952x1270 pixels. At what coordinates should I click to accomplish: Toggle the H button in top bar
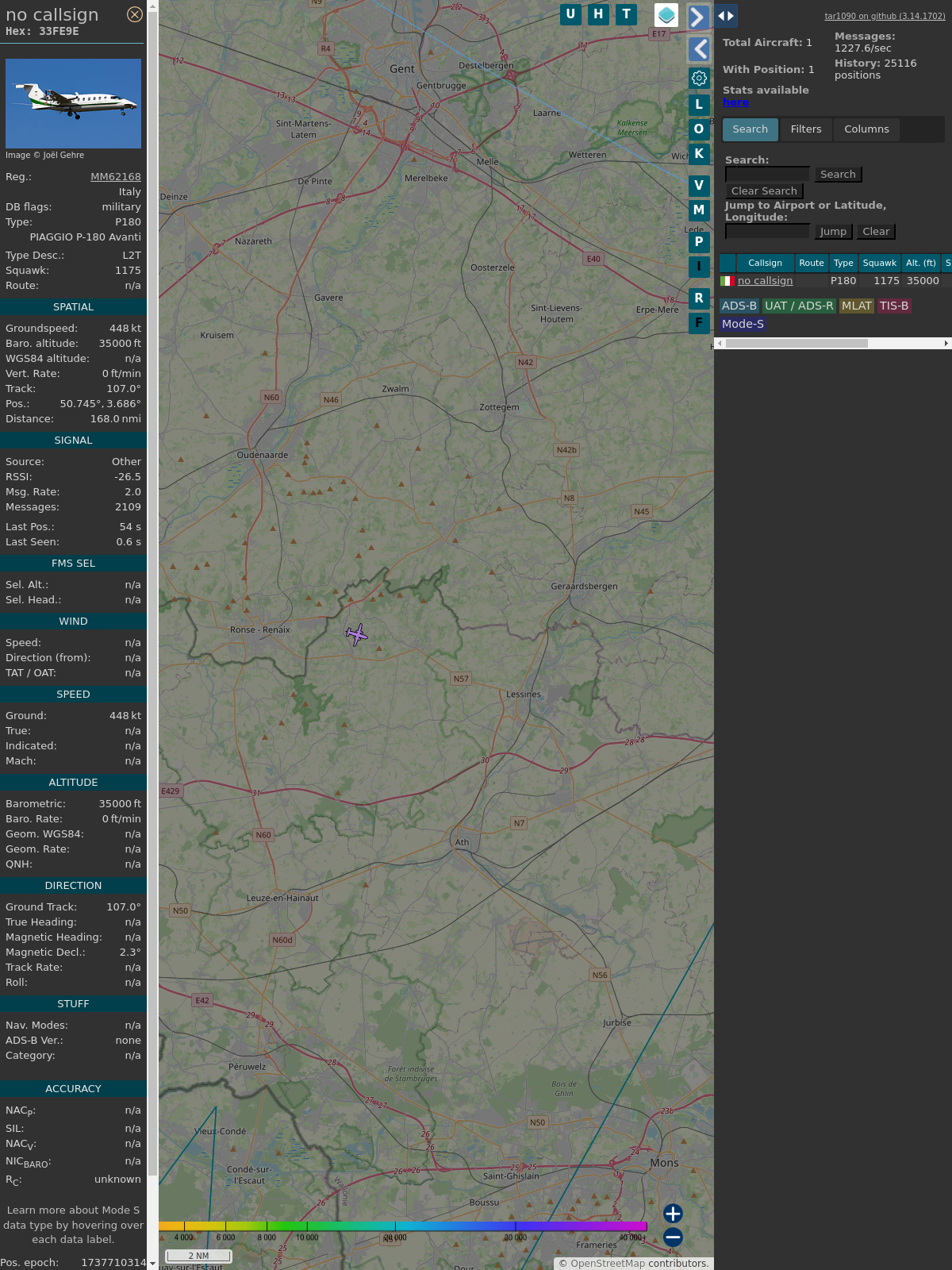coord(598,14)
